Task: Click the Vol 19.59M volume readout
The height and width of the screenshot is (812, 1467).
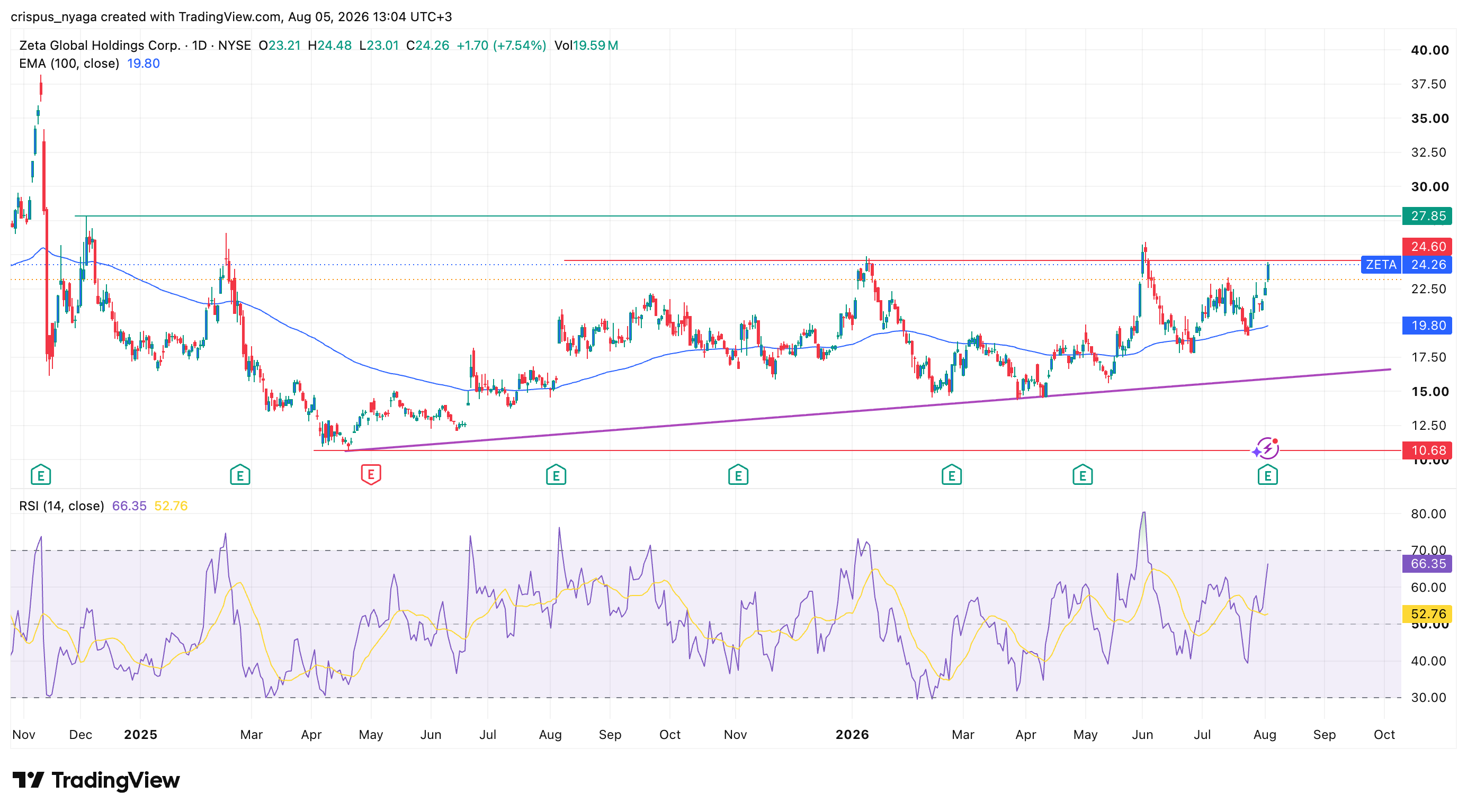Action: [x=586, y=46]
